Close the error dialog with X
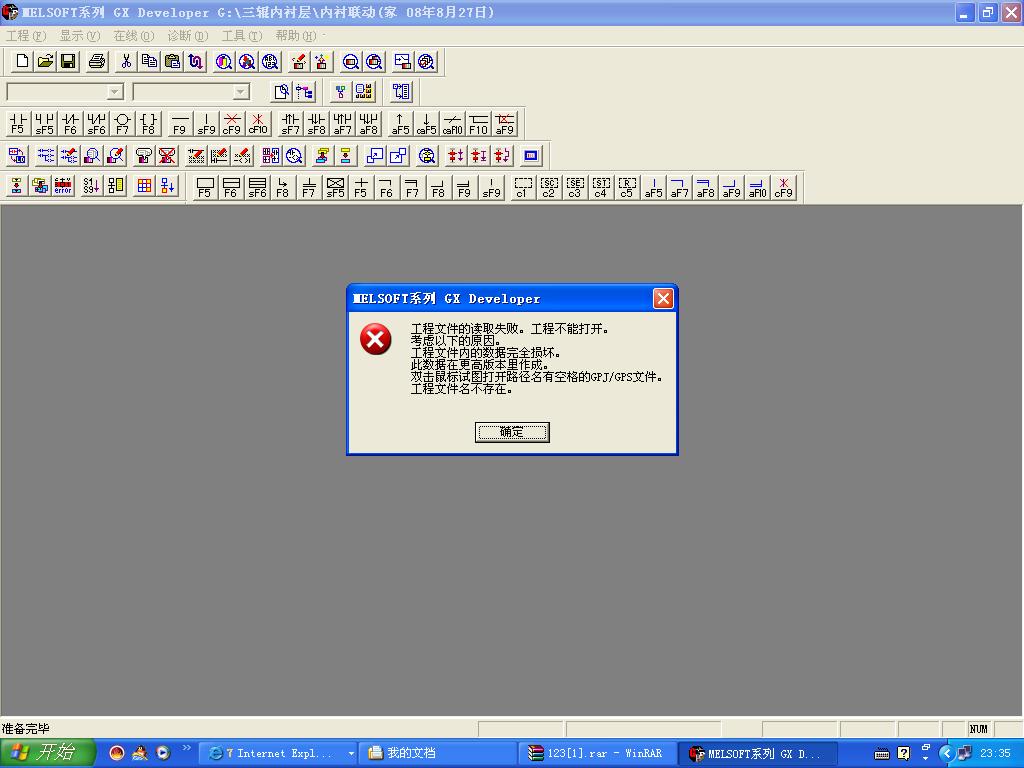1024x768 pixels. (662, 299)
